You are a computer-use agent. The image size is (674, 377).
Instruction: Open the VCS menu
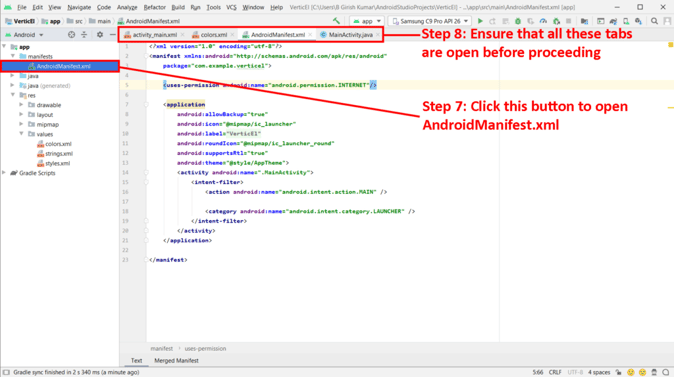click(x=231, y=7)
